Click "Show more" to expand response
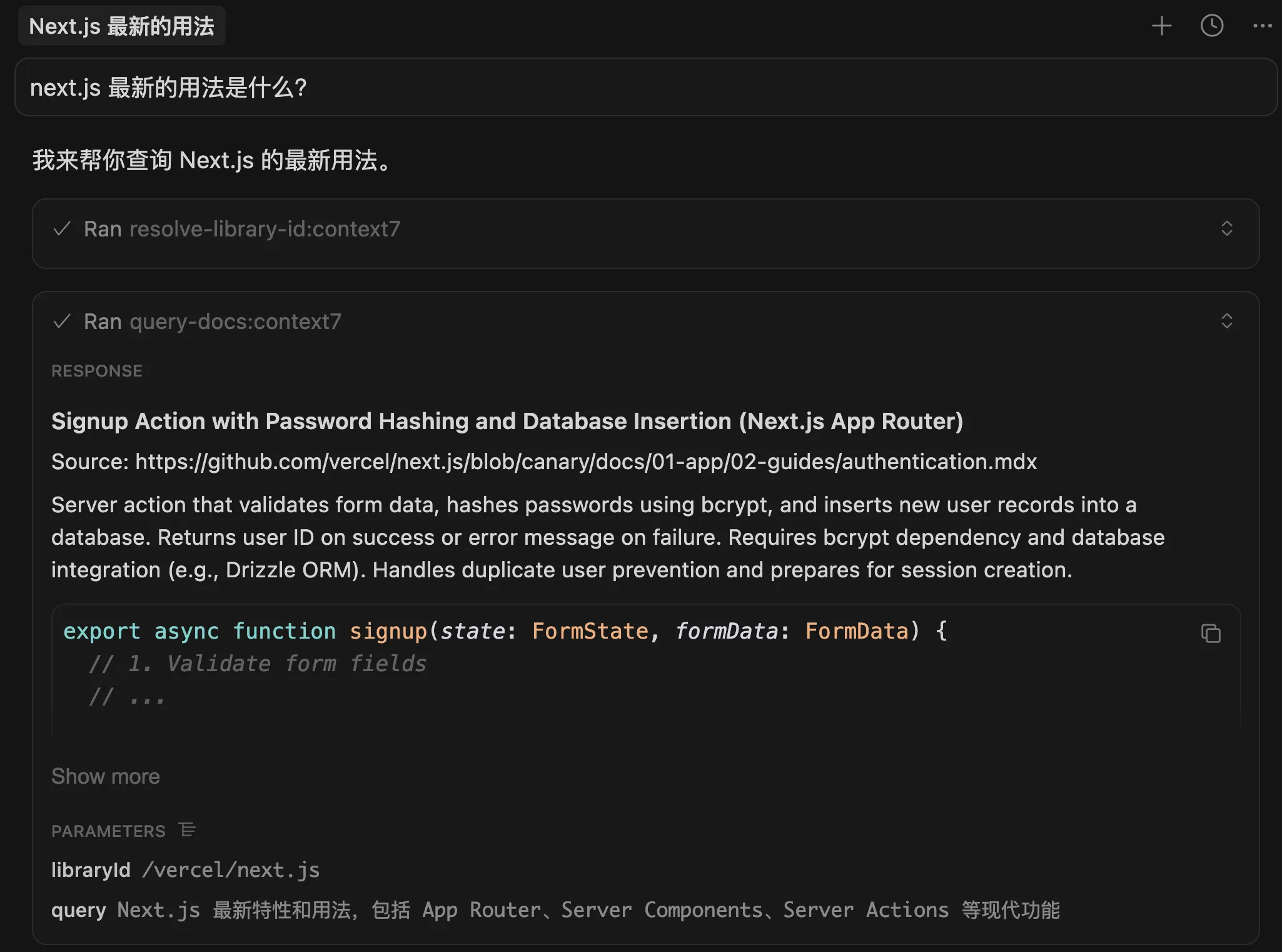The image size is (1282, 952). click(x=106, y=776)
